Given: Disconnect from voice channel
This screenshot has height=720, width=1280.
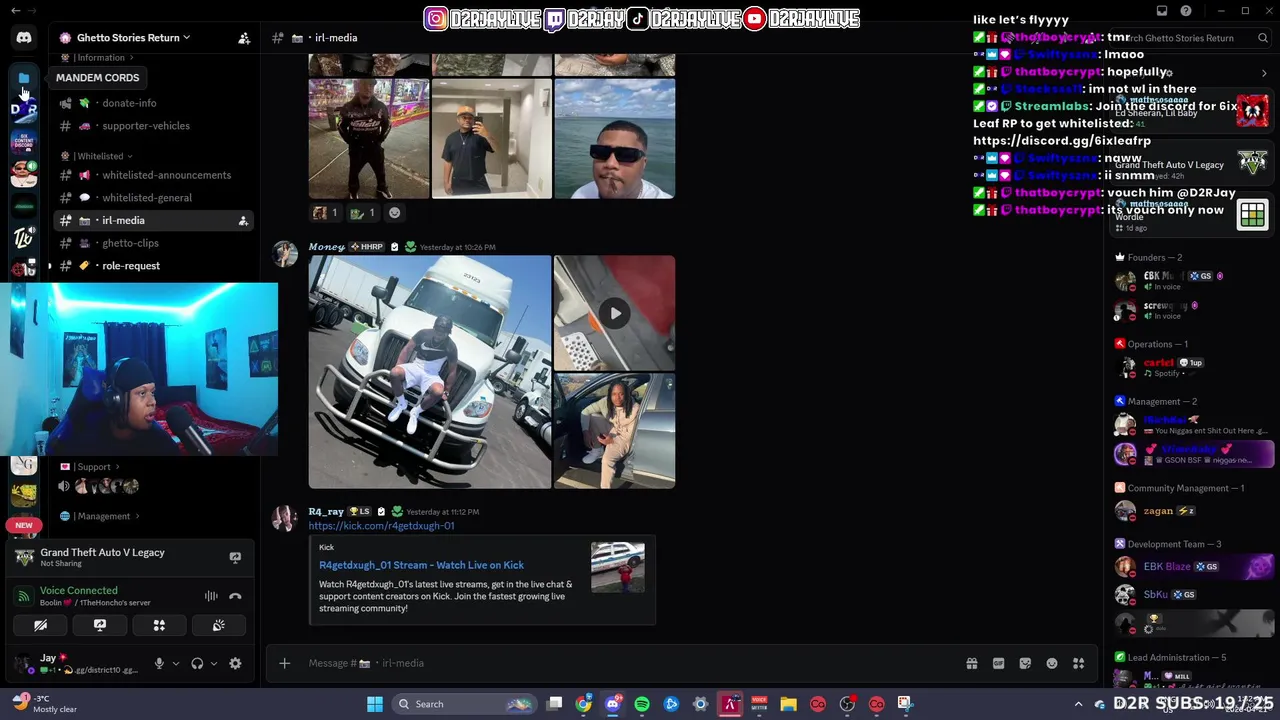Looking at the screenshot, I should [235, 596].
